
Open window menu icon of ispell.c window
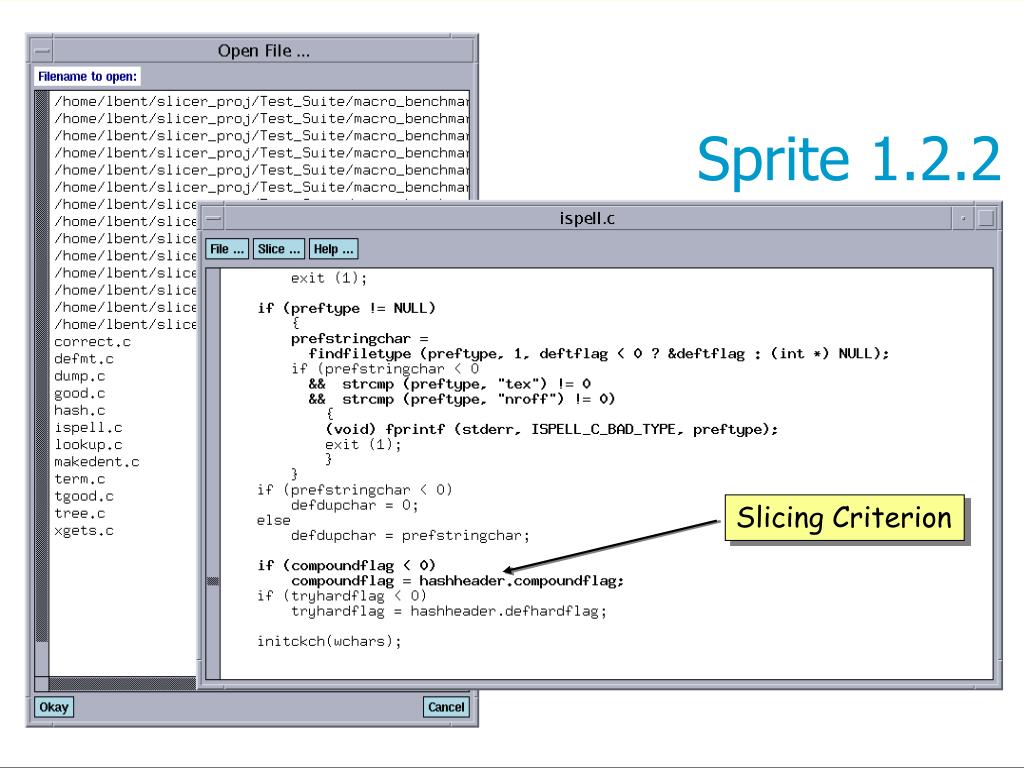point(213,218)
